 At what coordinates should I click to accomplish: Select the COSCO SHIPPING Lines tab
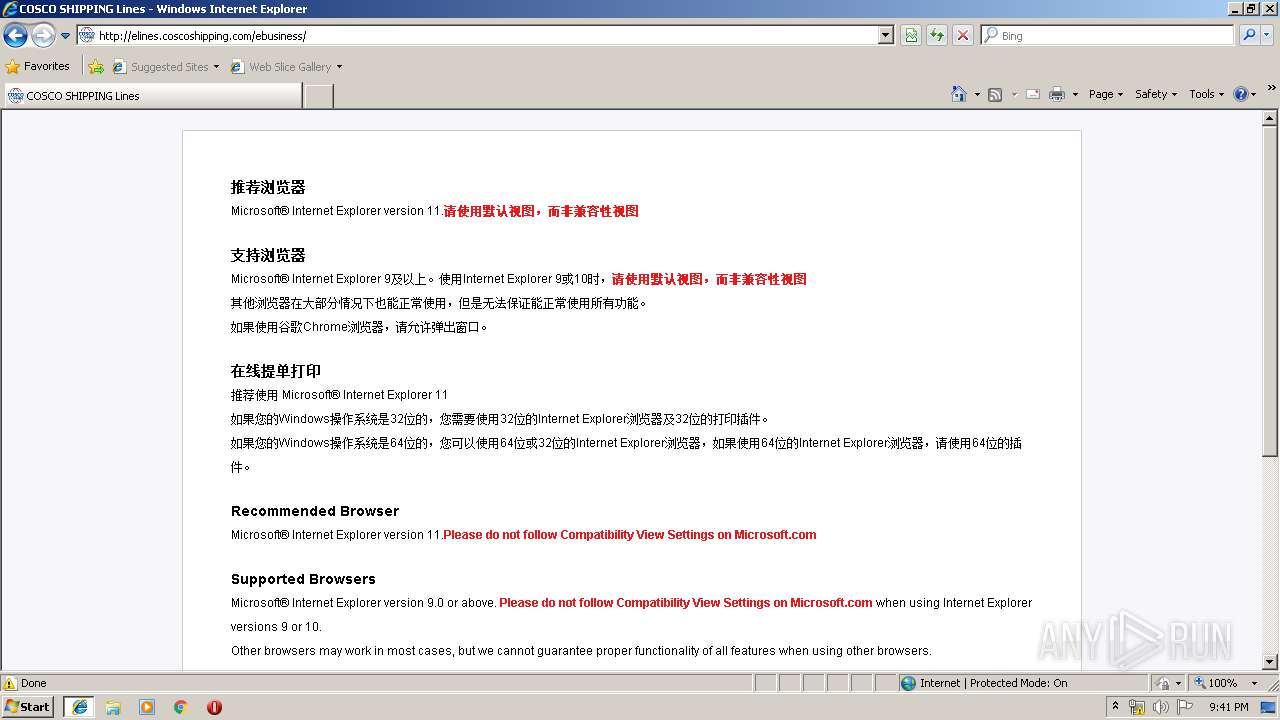tap(152, 96)
